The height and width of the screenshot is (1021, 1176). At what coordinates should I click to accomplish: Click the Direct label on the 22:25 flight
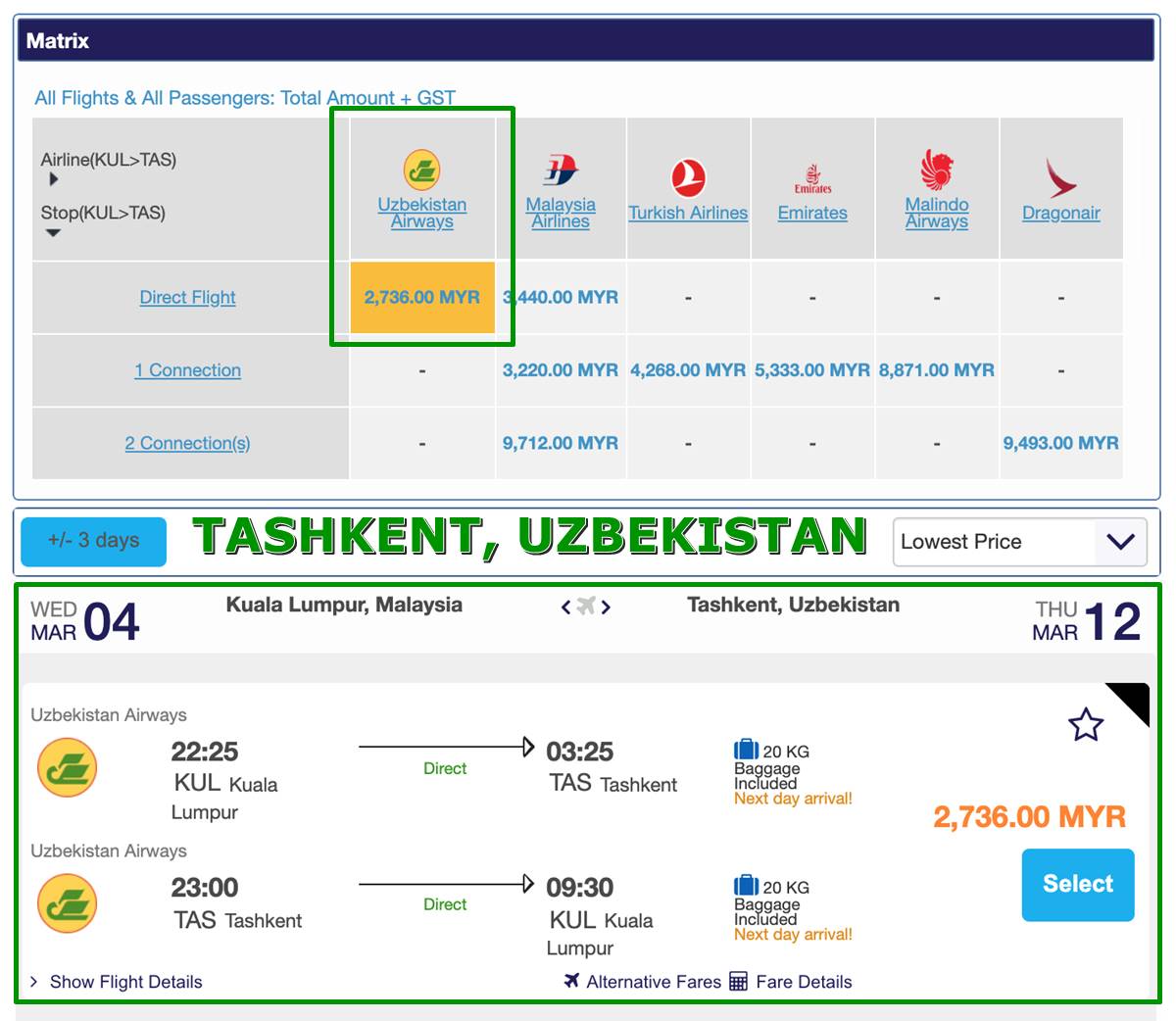point(445,768)
